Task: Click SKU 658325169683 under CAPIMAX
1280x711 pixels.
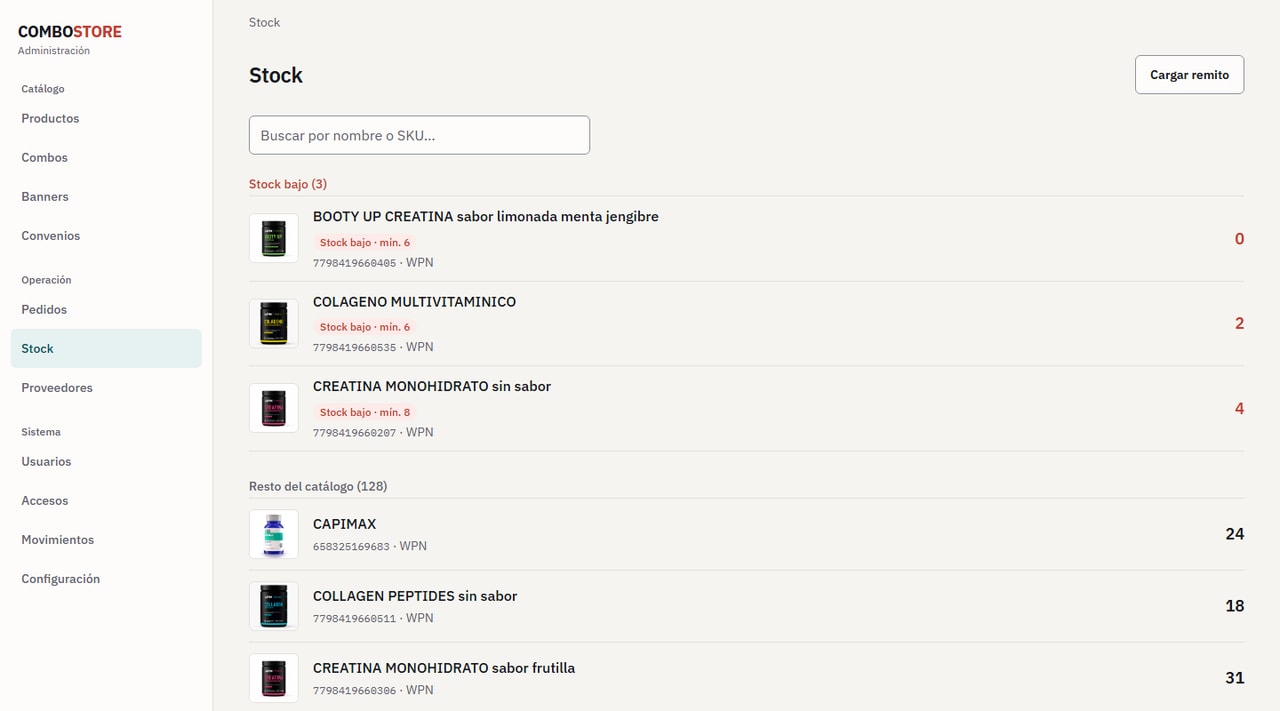Action: [351, 547]
